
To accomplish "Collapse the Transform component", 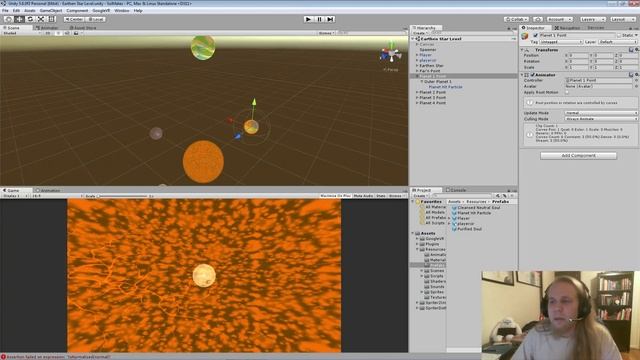I will click(x=522, y=50).
